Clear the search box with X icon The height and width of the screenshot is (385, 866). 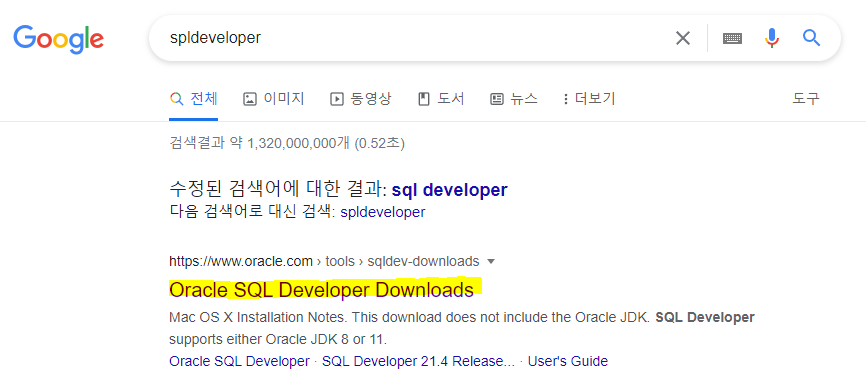683,38
